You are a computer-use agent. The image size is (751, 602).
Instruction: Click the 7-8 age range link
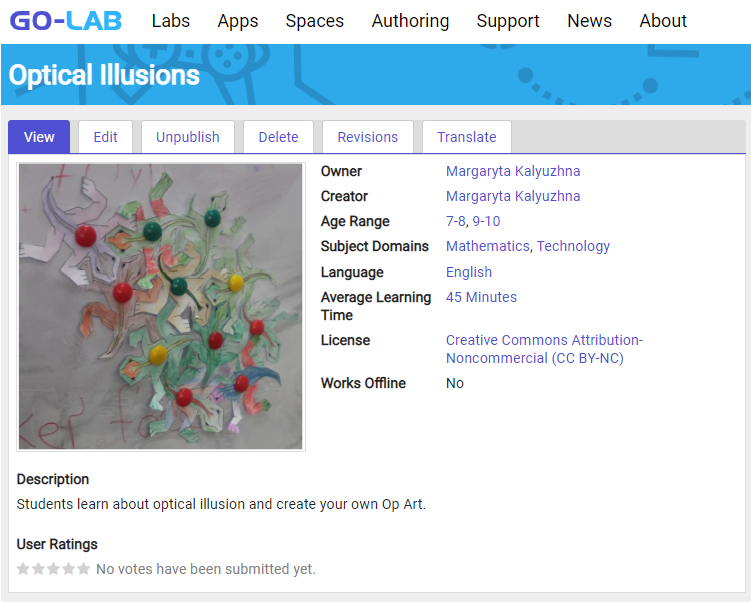click(455, 221)
